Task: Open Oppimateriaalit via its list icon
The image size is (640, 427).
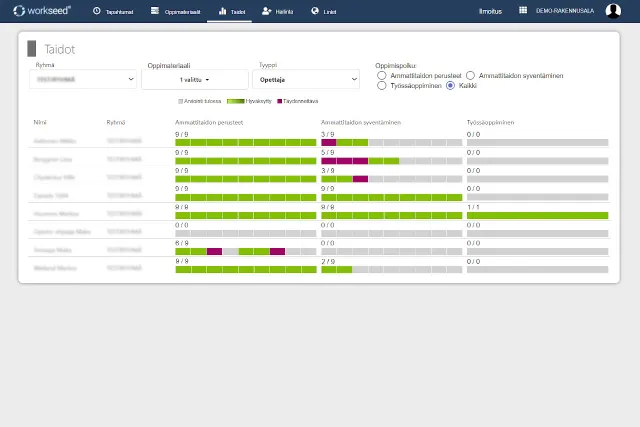Action: (x=155, y=11)
